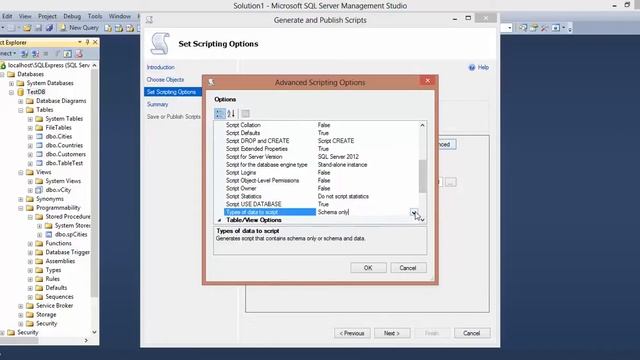Select the Set Scripting Options wizard step
This screenshot has height=360, width=640.
[171, 92]
